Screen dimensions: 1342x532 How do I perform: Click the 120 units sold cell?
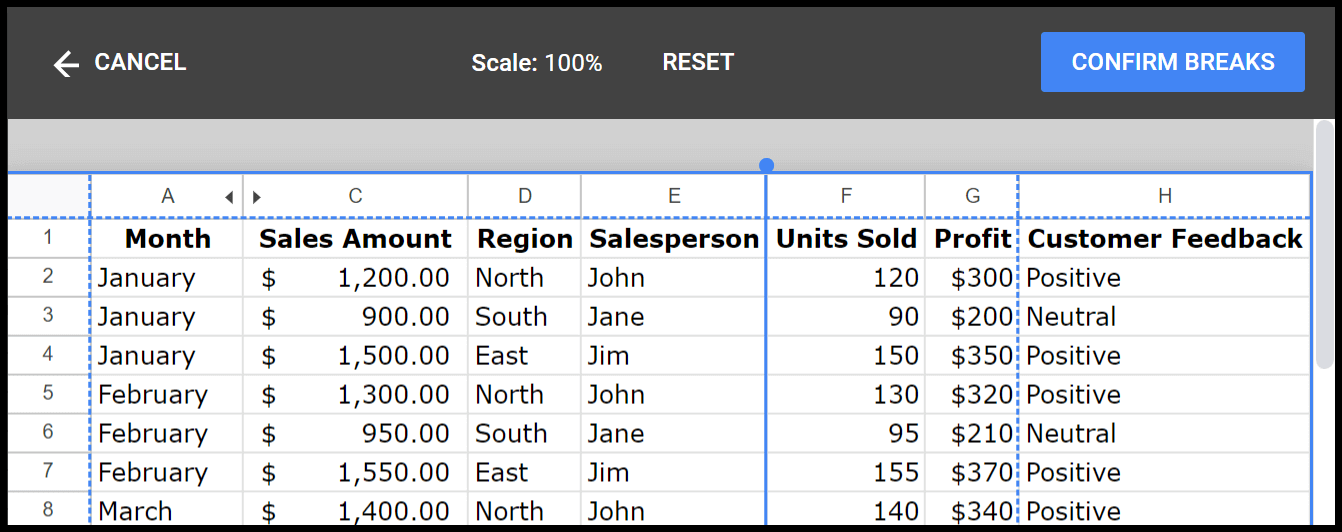(x=846, y=277)
